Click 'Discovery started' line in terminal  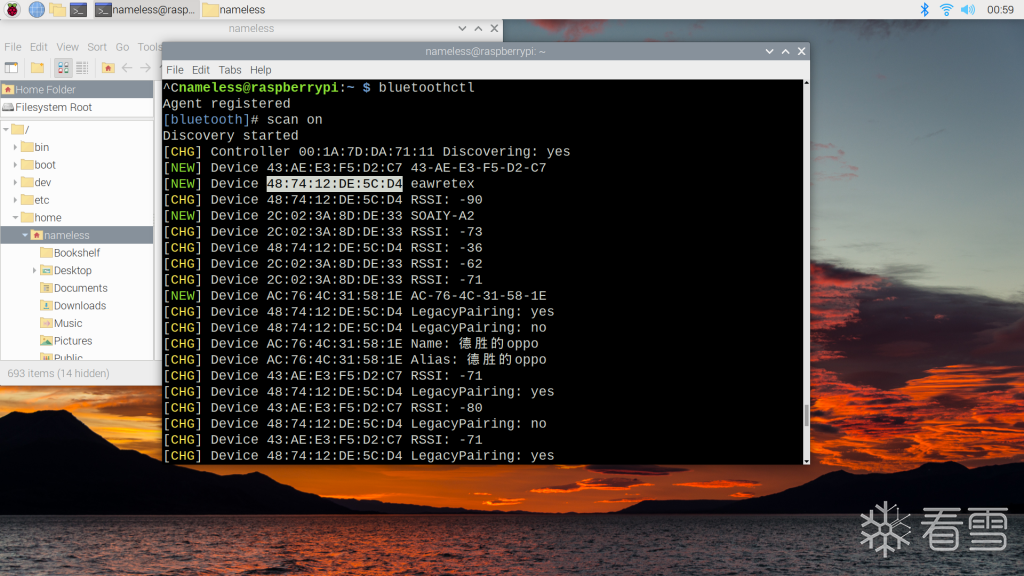(231, 136)
